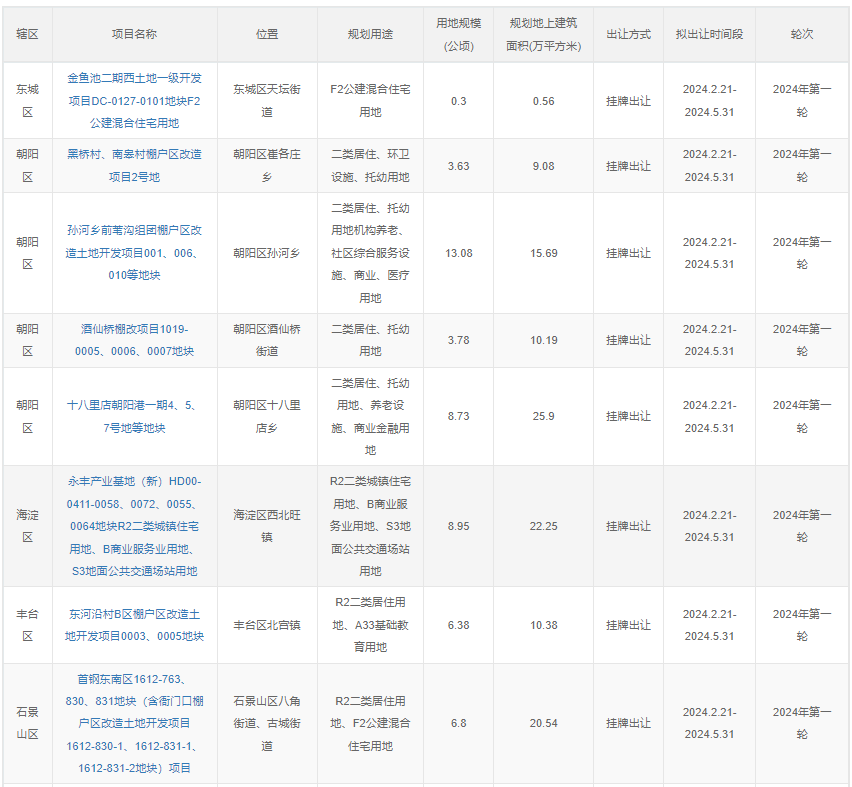
Task: Click the 规划用途 column header
Action: point(371,33)
